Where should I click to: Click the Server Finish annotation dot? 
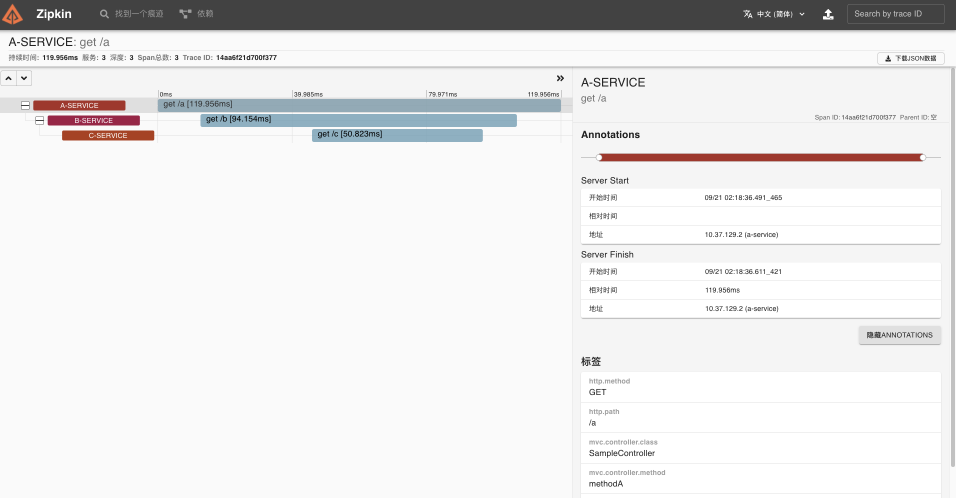tap(922, 158)
